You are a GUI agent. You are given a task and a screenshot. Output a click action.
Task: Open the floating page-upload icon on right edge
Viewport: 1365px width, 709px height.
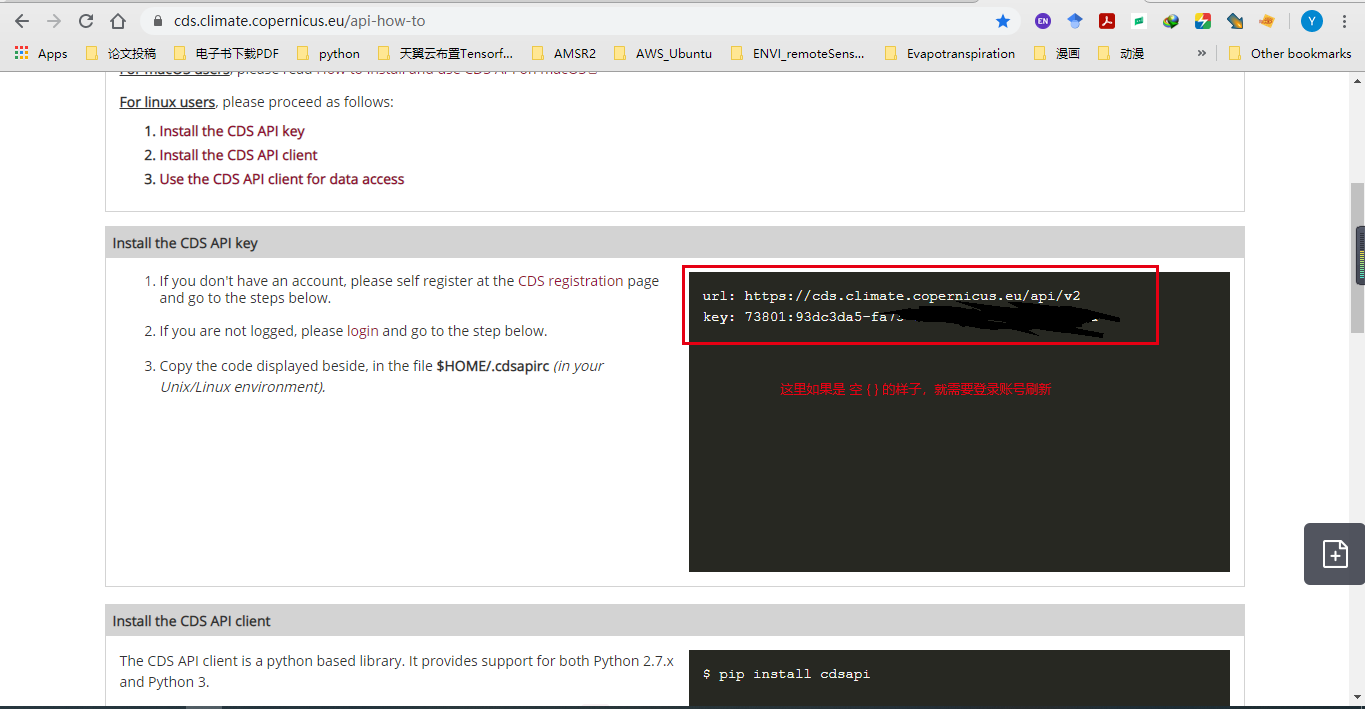[1333, 554]
